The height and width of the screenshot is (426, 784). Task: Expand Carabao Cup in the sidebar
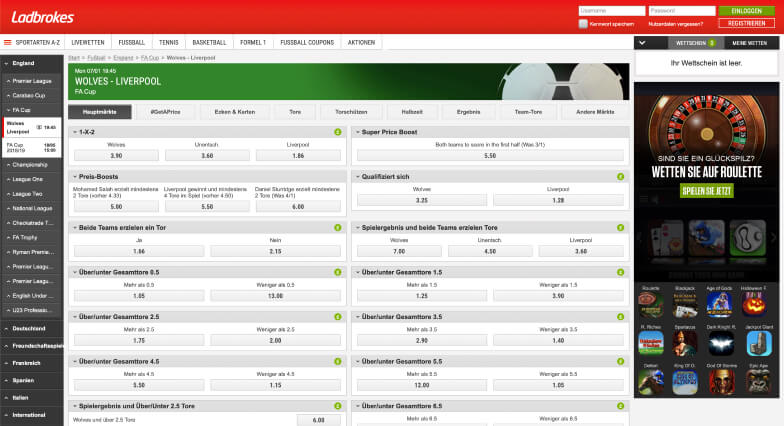tap(32, 95)
